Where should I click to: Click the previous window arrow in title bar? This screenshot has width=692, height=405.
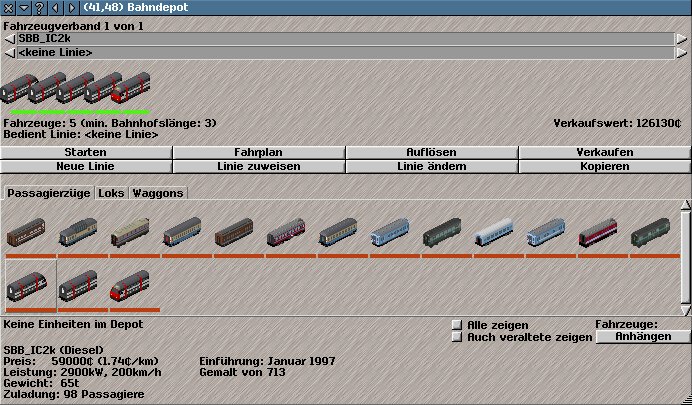click(x=57, y=7)
